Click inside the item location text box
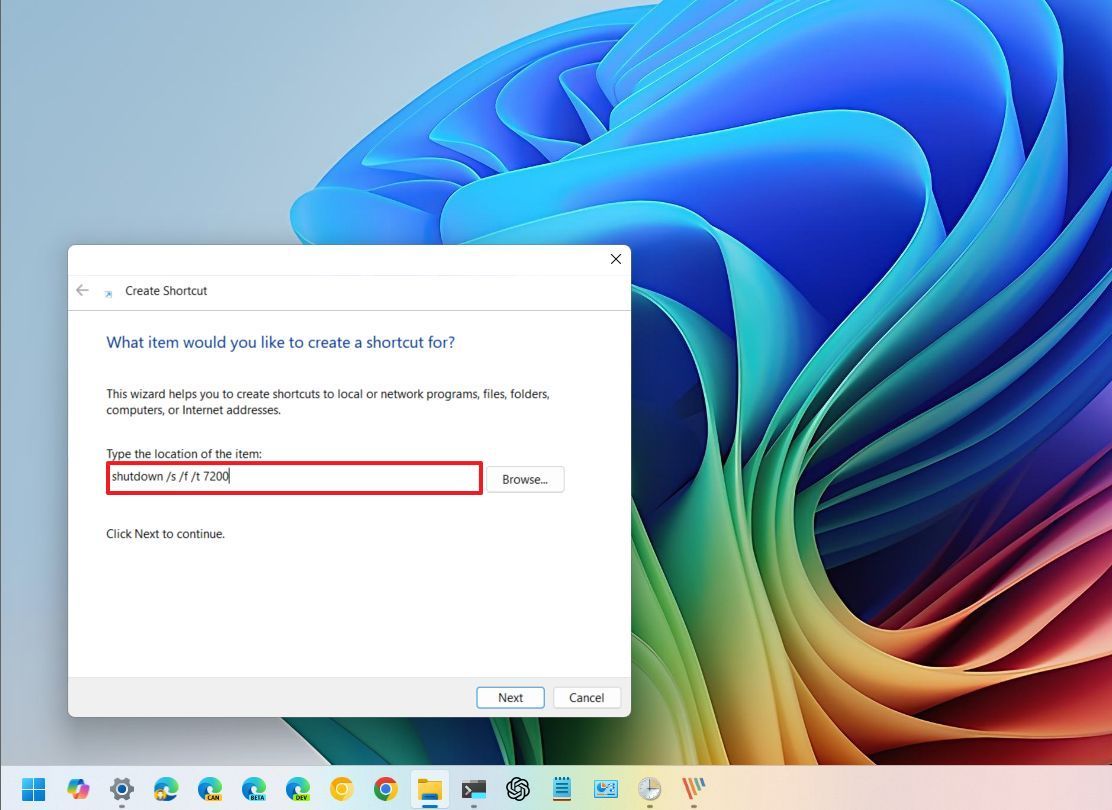The image size is (1112, 810). (x=294, y=477)
